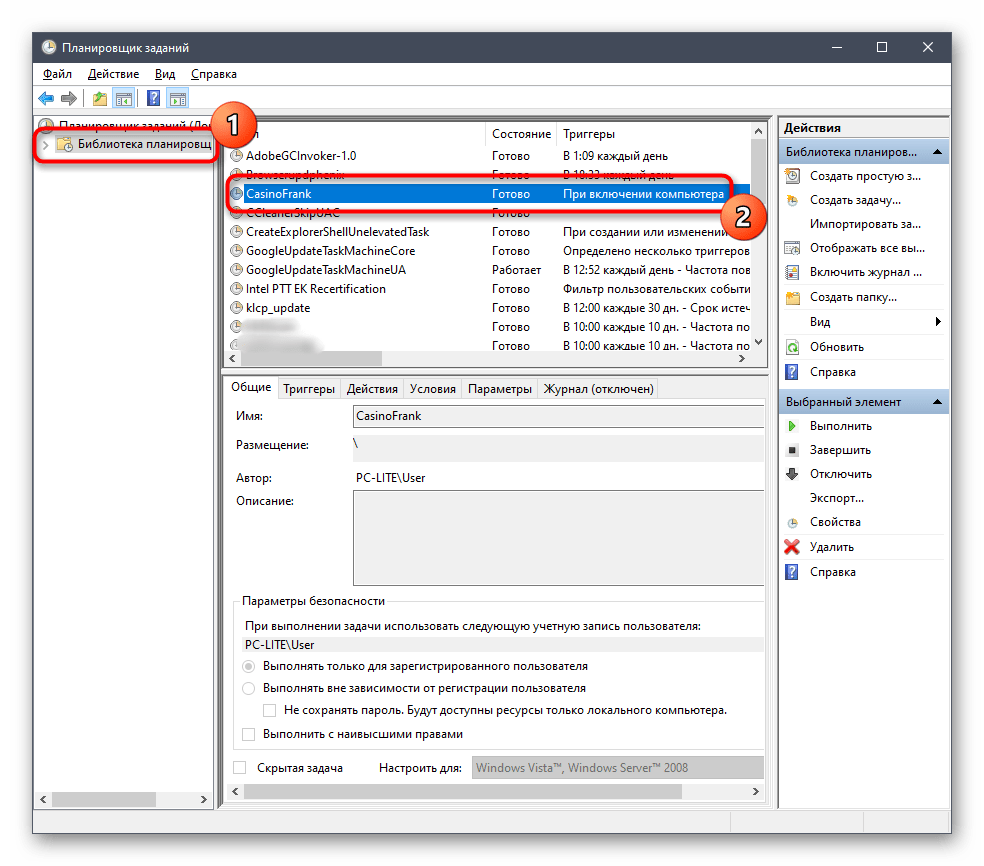Switch to the Параметры tab
The width and height of the screenshot is (984, 866).
point(500,389)
